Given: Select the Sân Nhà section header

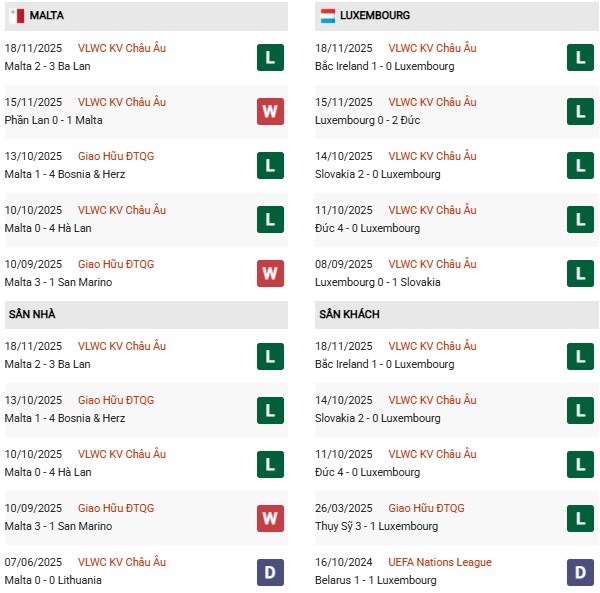Looking at the screenshot, I should (32, 314).
